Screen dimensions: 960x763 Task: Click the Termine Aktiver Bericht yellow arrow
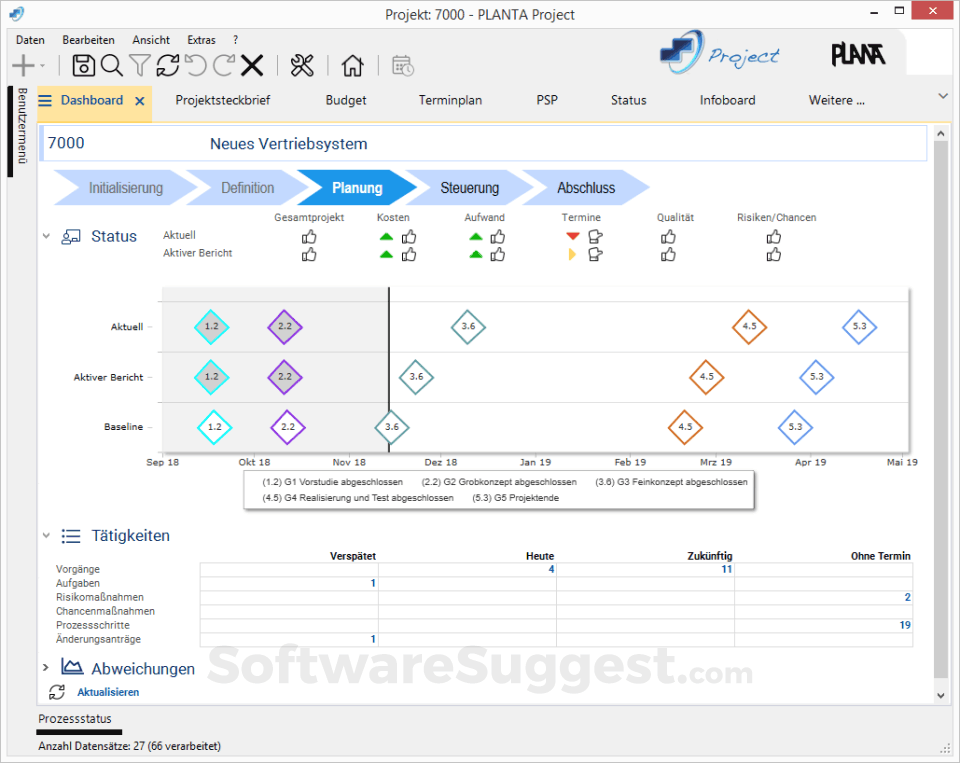click(x=572, y=254)
